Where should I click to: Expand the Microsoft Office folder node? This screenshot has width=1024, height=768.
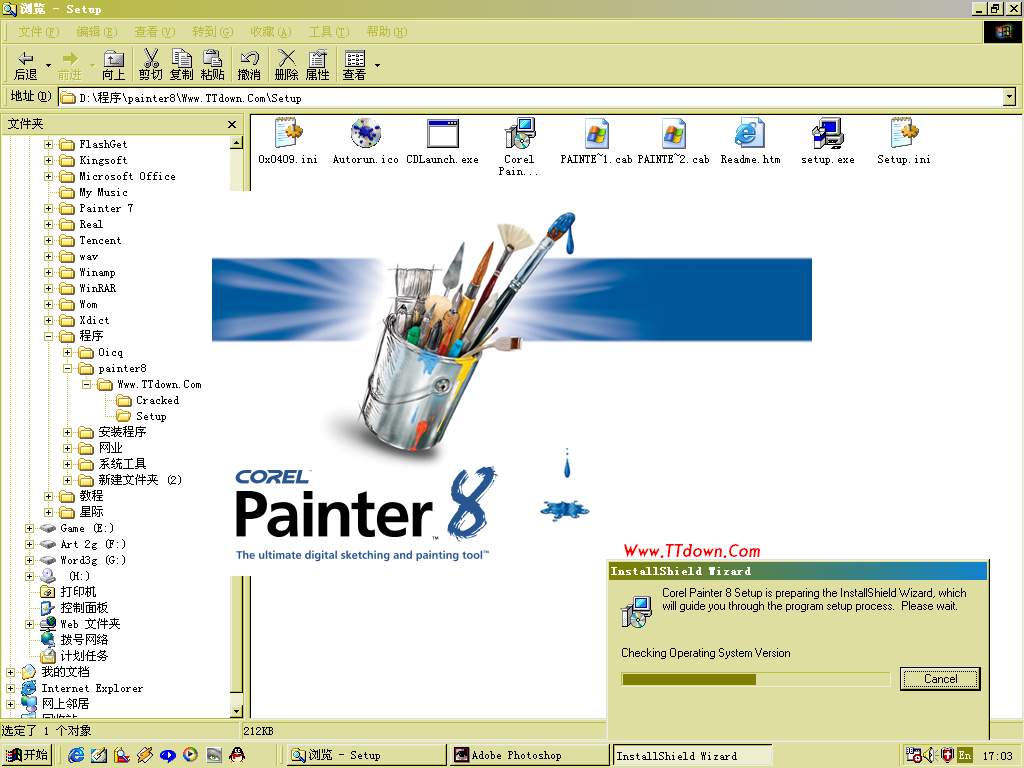[x=48, y=176]
